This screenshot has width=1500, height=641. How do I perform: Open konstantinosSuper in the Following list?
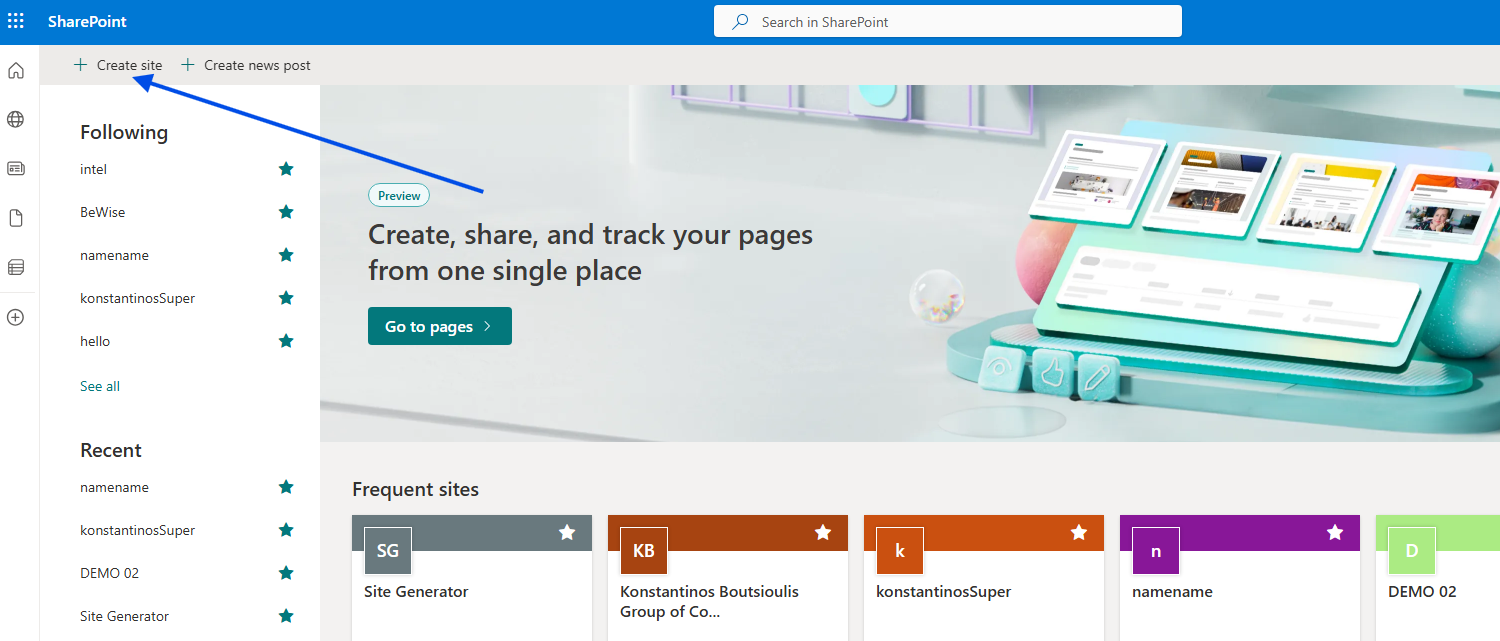(137, 298)
